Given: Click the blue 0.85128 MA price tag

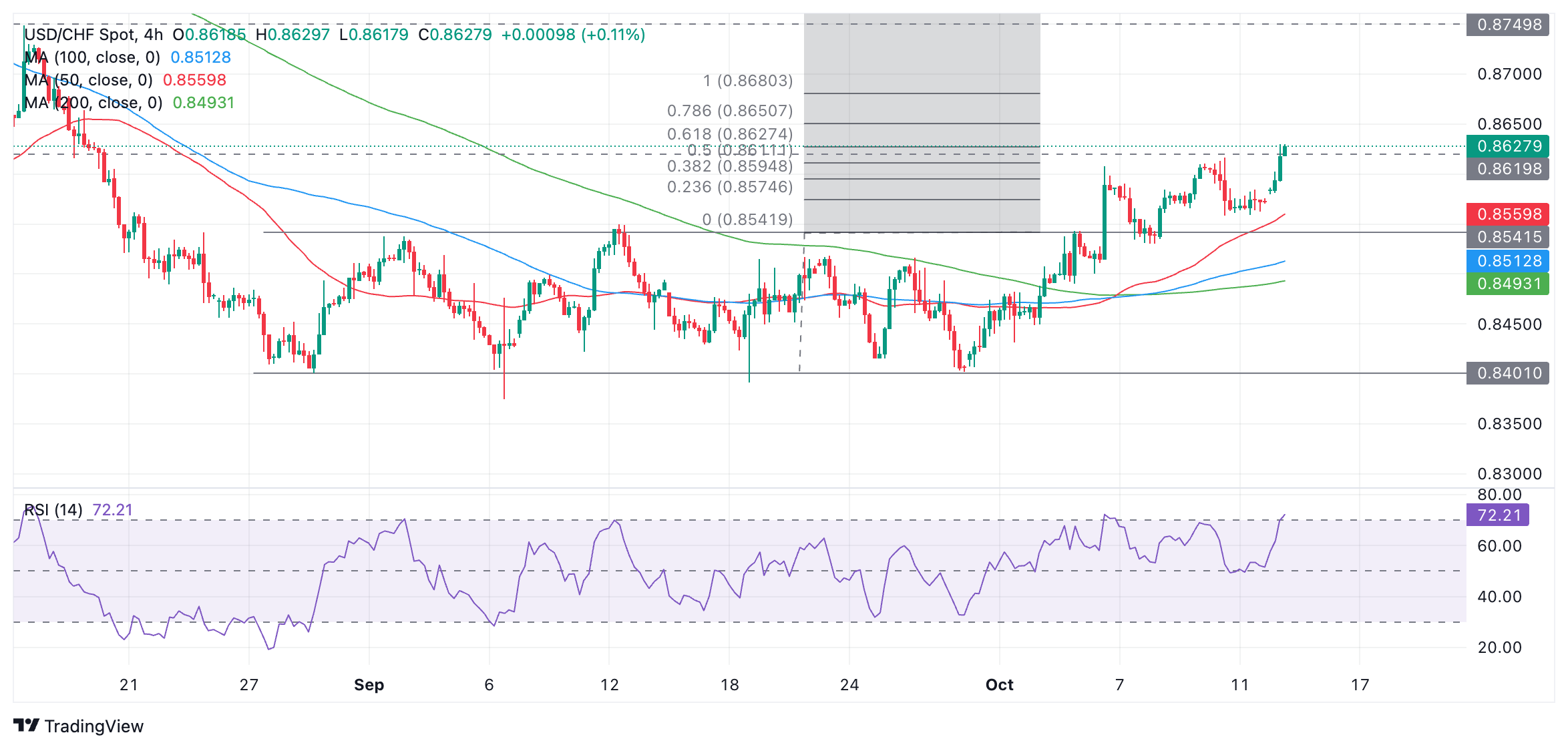Looking at the screenshot, I should (1508, 261).
